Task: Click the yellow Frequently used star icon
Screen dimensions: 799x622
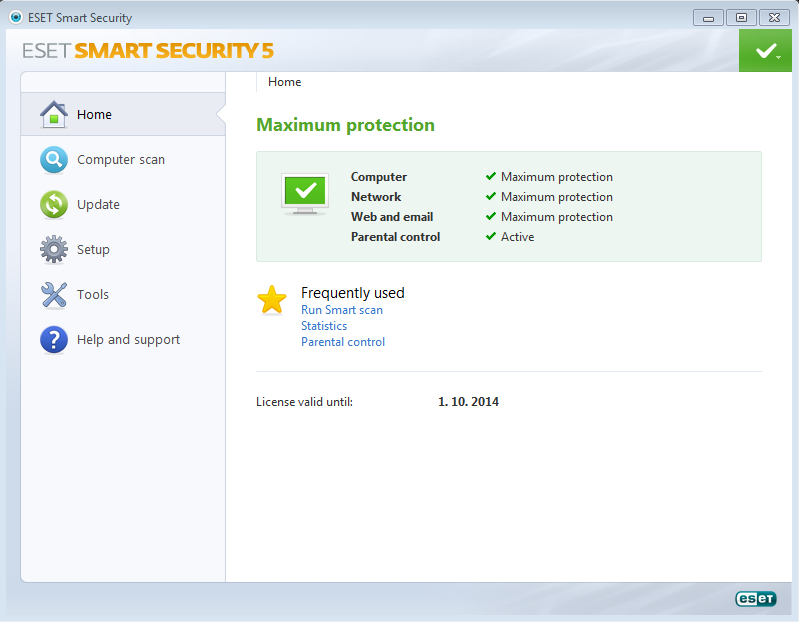Action: 272,300
